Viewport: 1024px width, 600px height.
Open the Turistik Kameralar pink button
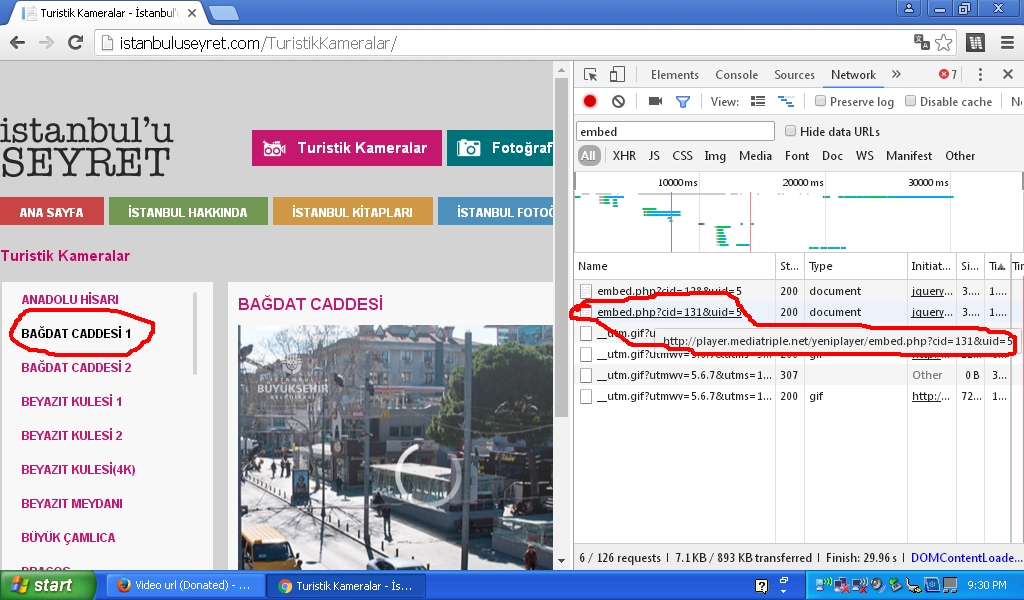click(347, 148)
